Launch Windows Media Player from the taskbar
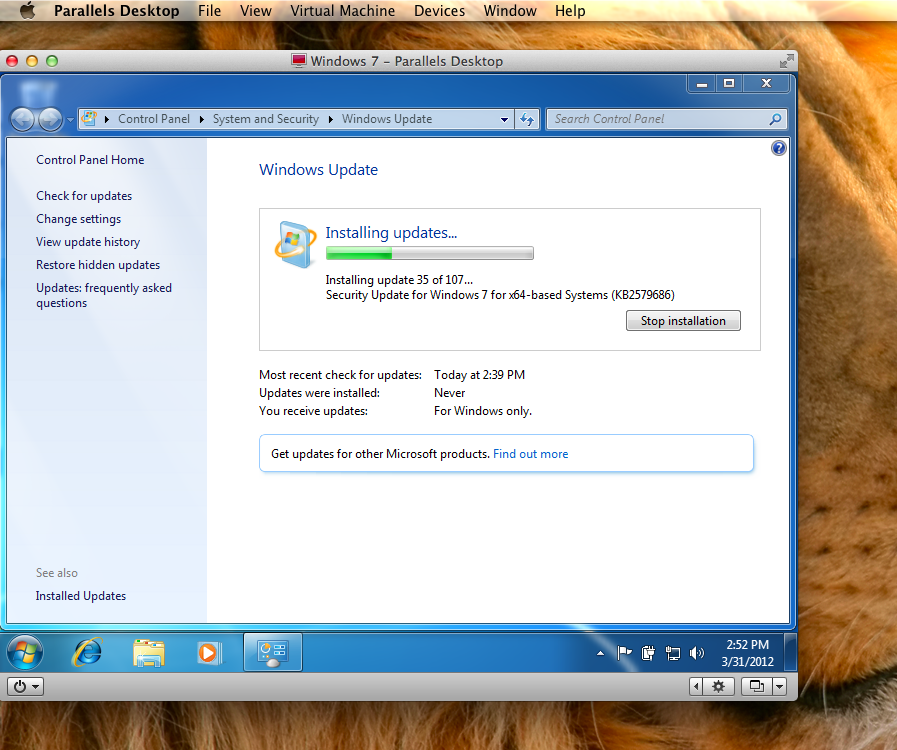Image resolution: width=897 pixels, height=750 pixels. pos(208,653)
